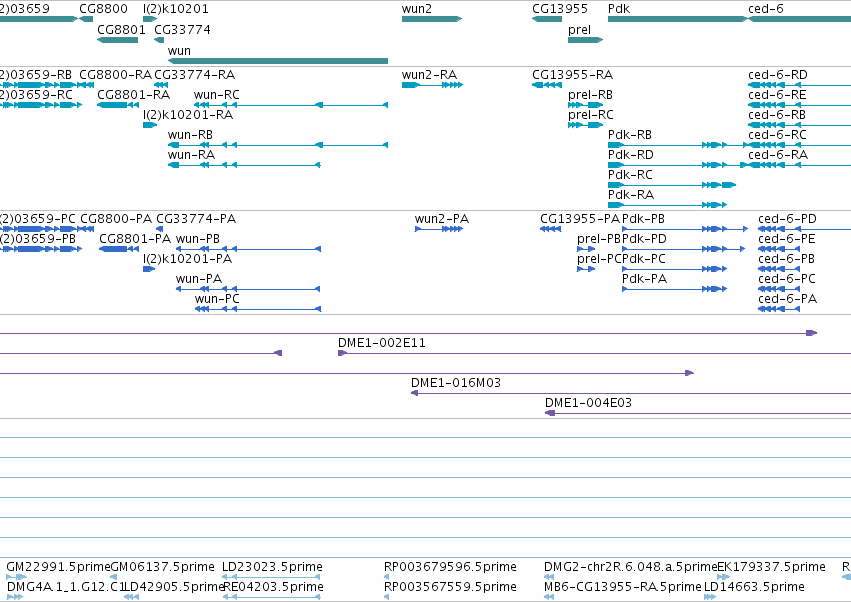Click transcript wun-RC label

pyautogui.click(x=216, y=95)
